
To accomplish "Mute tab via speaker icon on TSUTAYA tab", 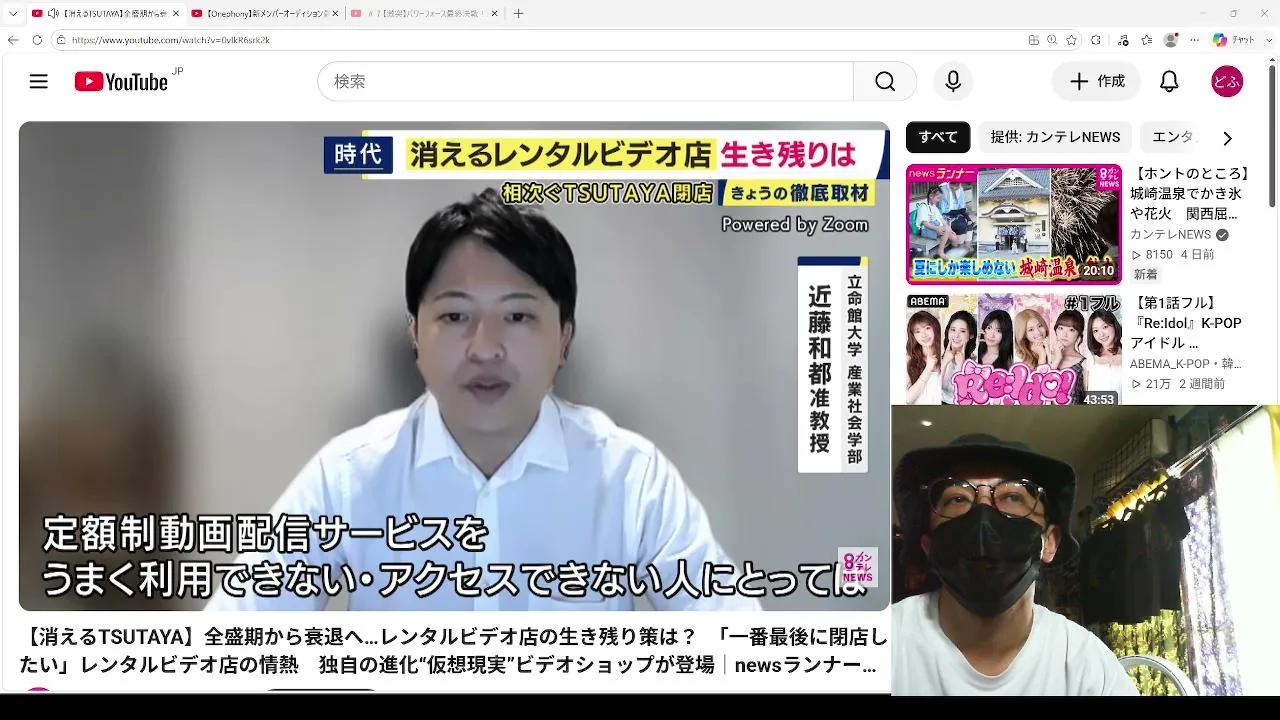I will point(52,14).
